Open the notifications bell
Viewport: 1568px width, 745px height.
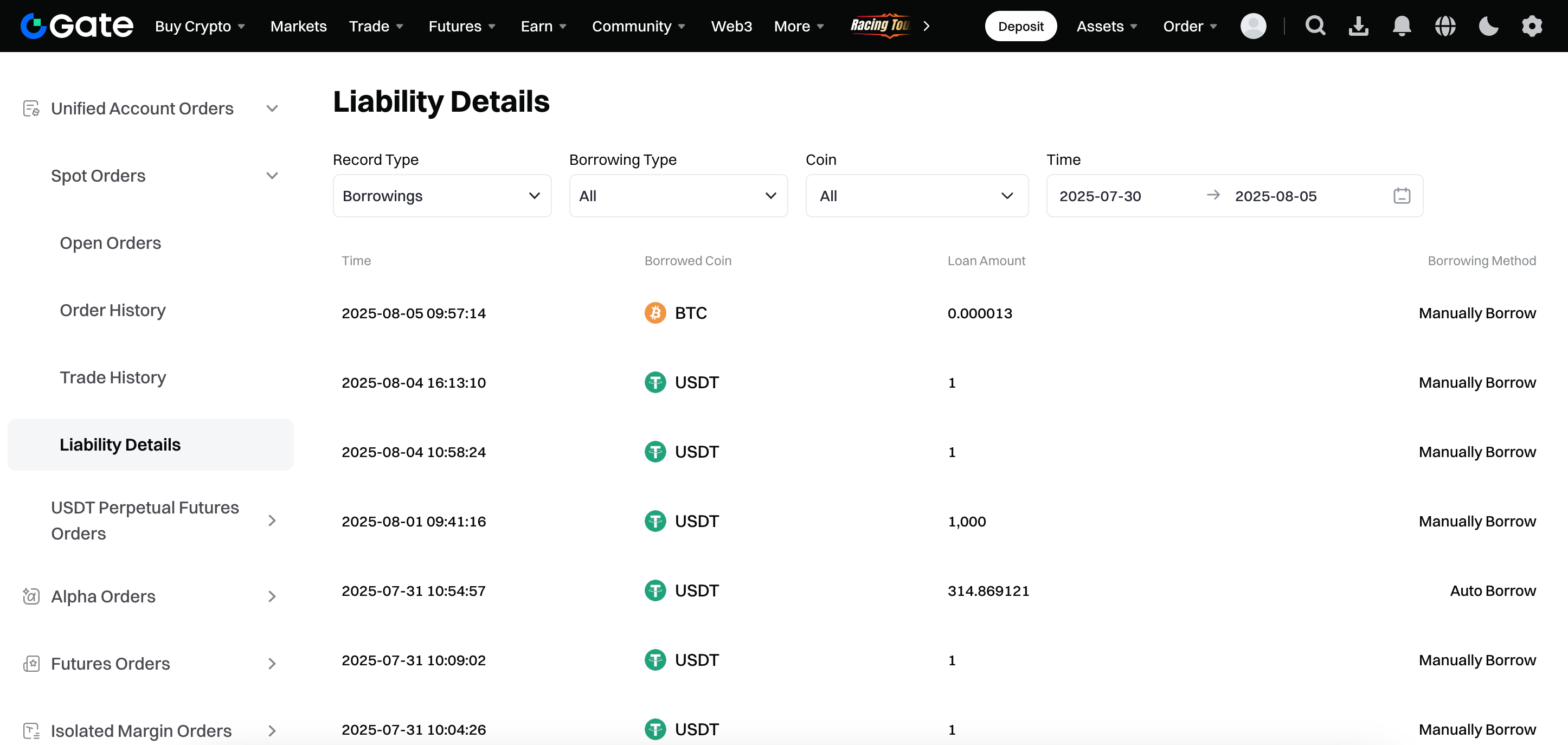(x=1401, y=26)
